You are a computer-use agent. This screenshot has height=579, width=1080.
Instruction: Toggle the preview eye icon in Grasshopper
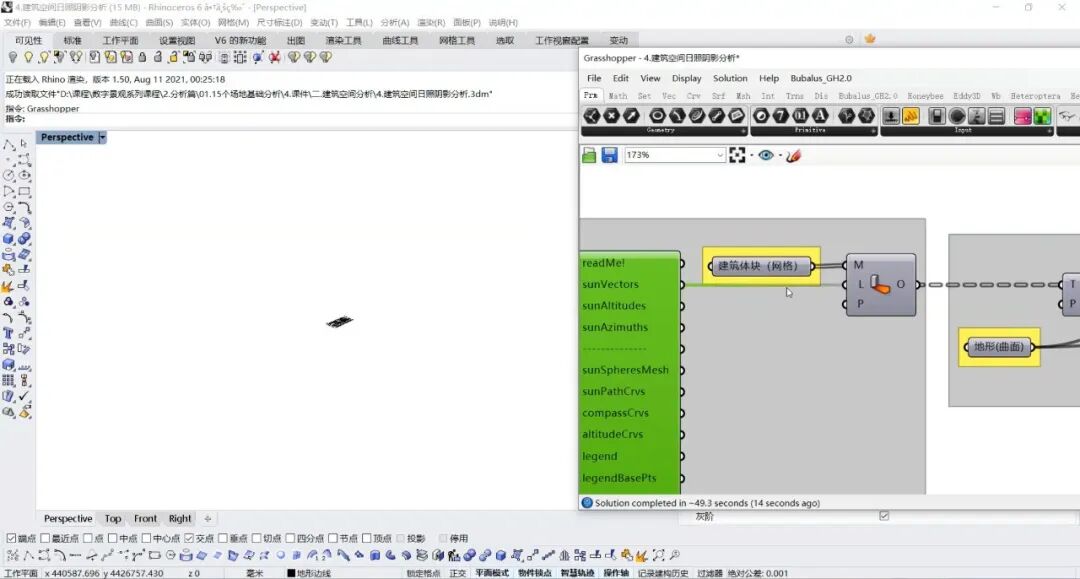(766, 156)
